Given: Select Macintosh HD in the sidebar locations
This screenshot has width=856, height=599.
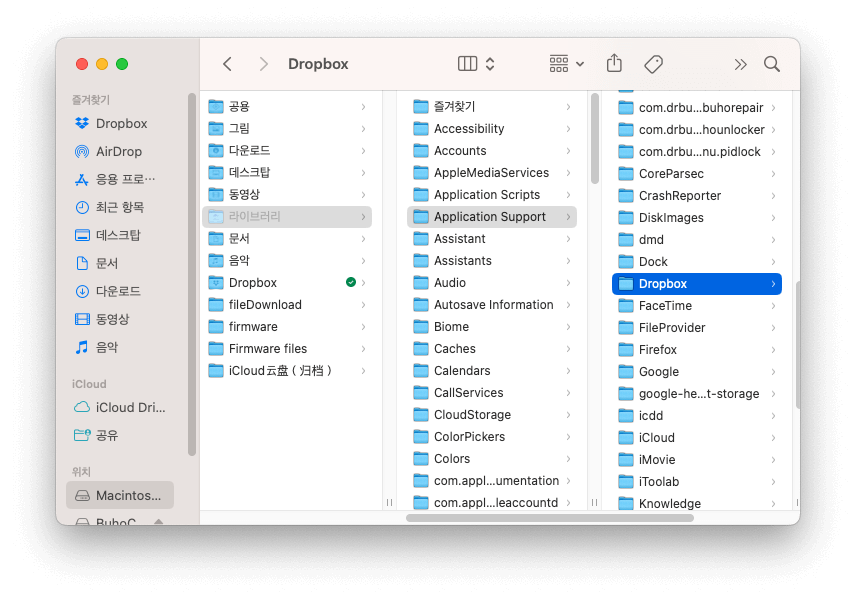Looking at the screenshot, I should coord(120,495).
